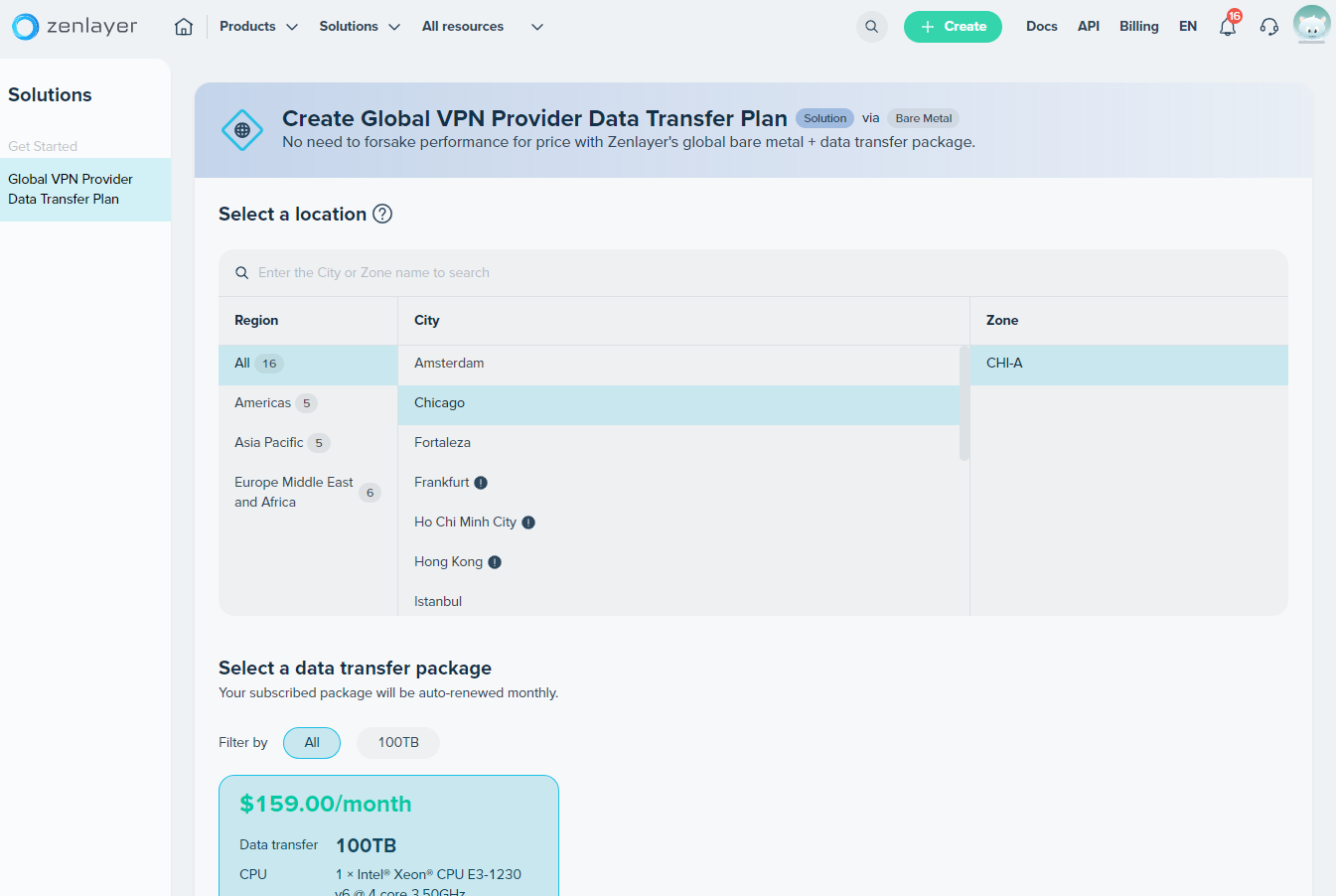
Task: Select the Americas region
Action: pyautogui.click(x=308, y=403)
